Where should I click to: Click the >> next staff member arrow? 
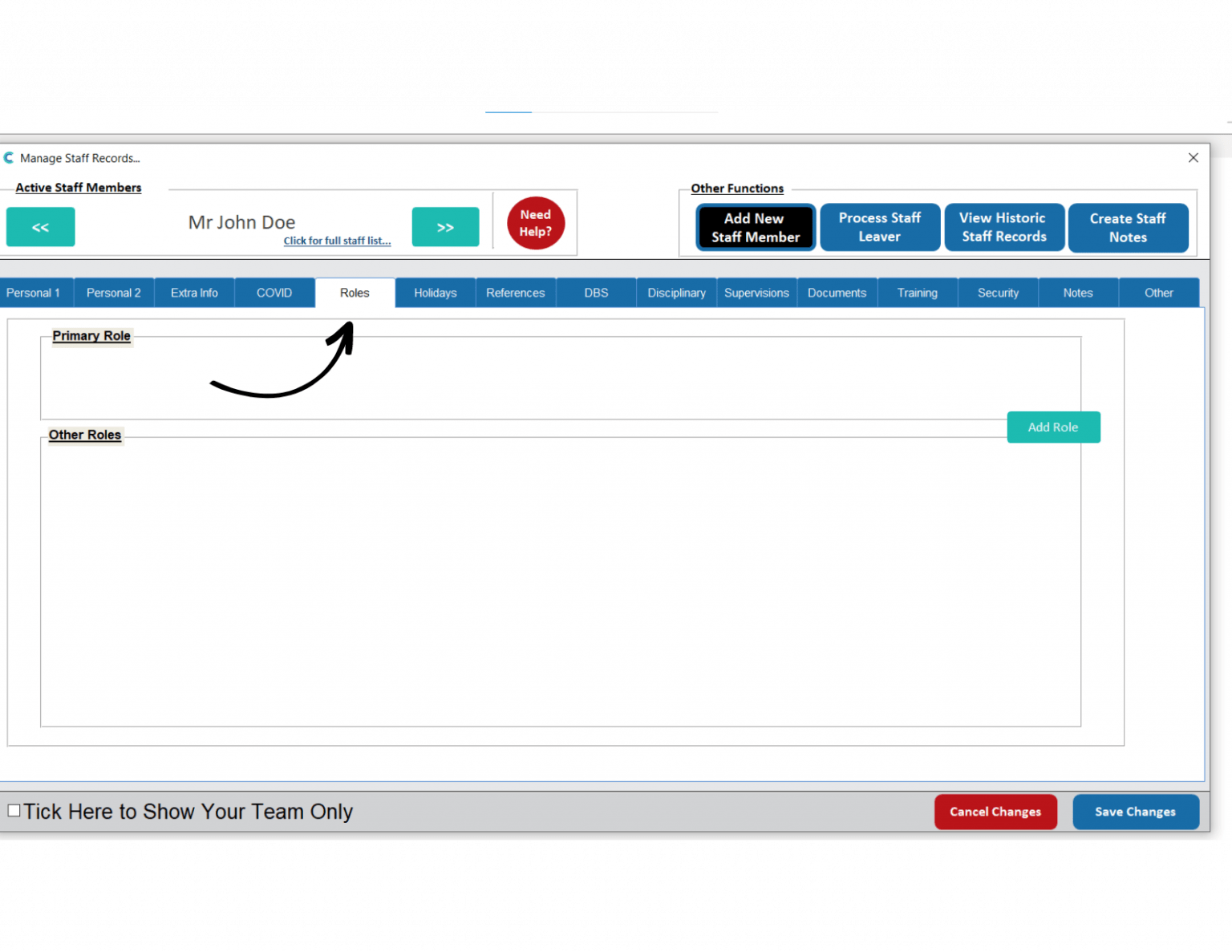click(x=445, y=227)
